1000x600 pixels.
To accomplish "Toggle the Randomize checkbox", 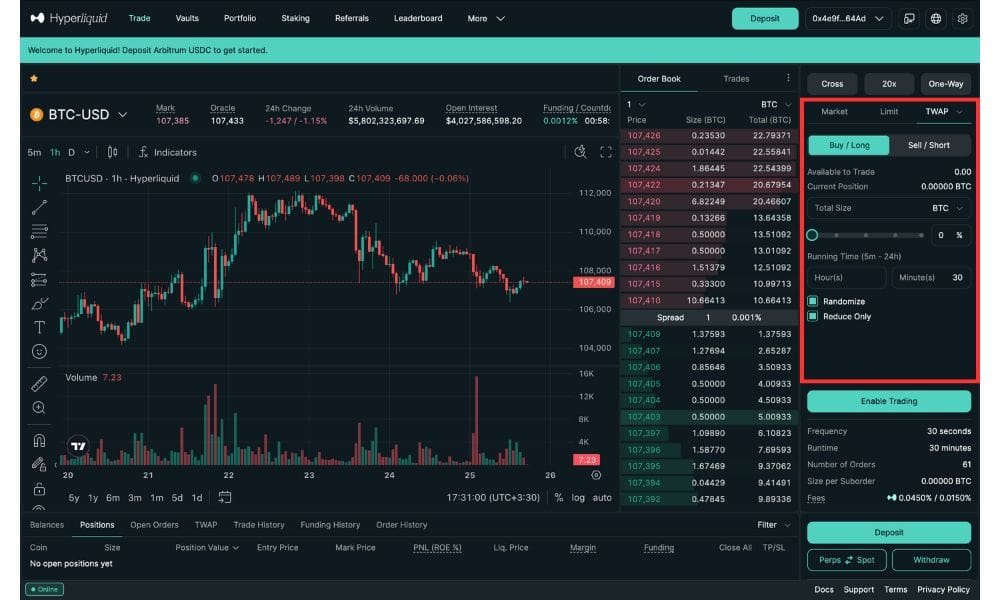I will pos(812,301).
